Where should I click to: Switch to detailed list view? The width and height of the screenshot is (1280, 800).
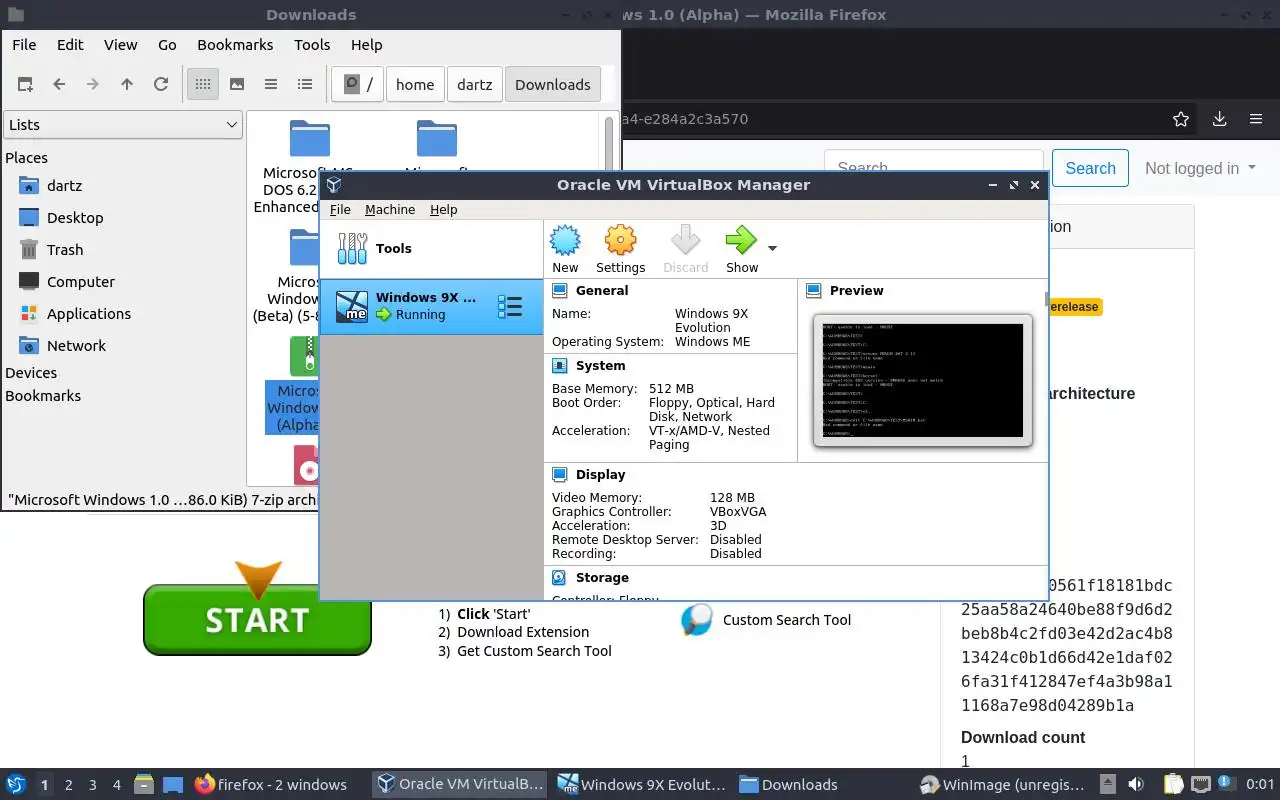pyautogui.click(x=305, y=85)
